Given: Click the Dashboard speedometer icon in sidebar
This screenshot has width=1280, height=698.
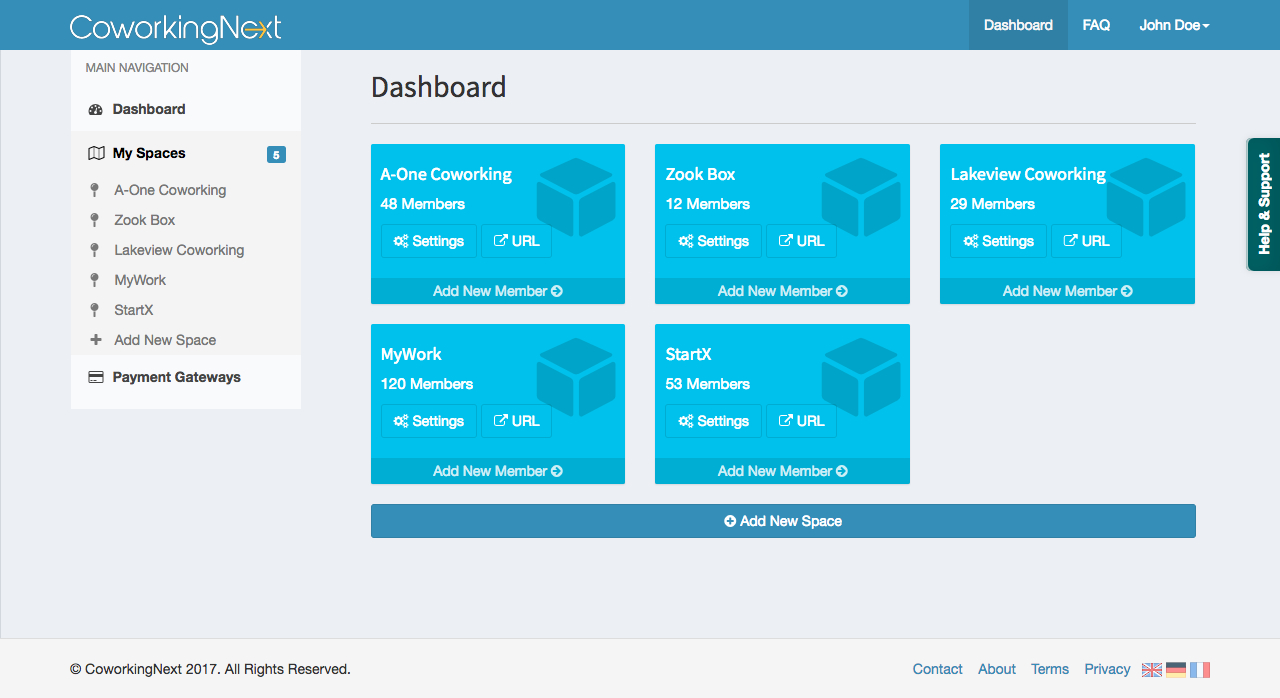Looking at the screenshot, I should point(96,109).
